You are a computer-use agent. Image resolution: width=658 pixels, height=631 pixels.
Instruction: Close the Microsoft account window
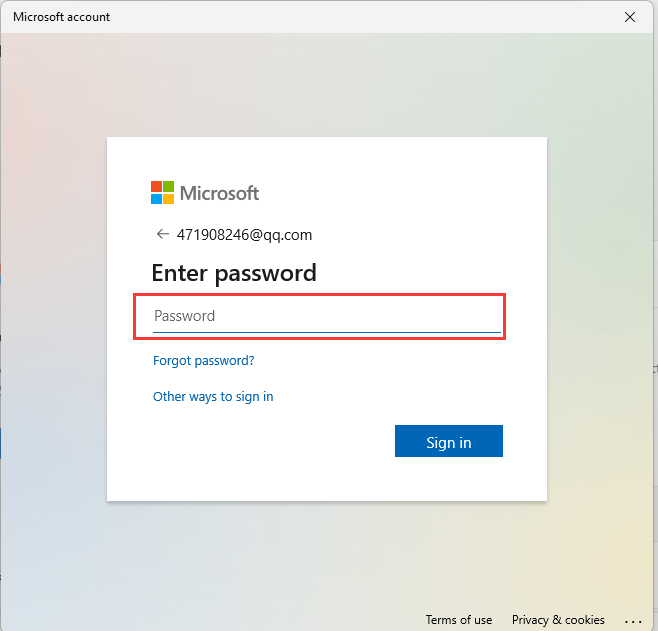[629, 17]
